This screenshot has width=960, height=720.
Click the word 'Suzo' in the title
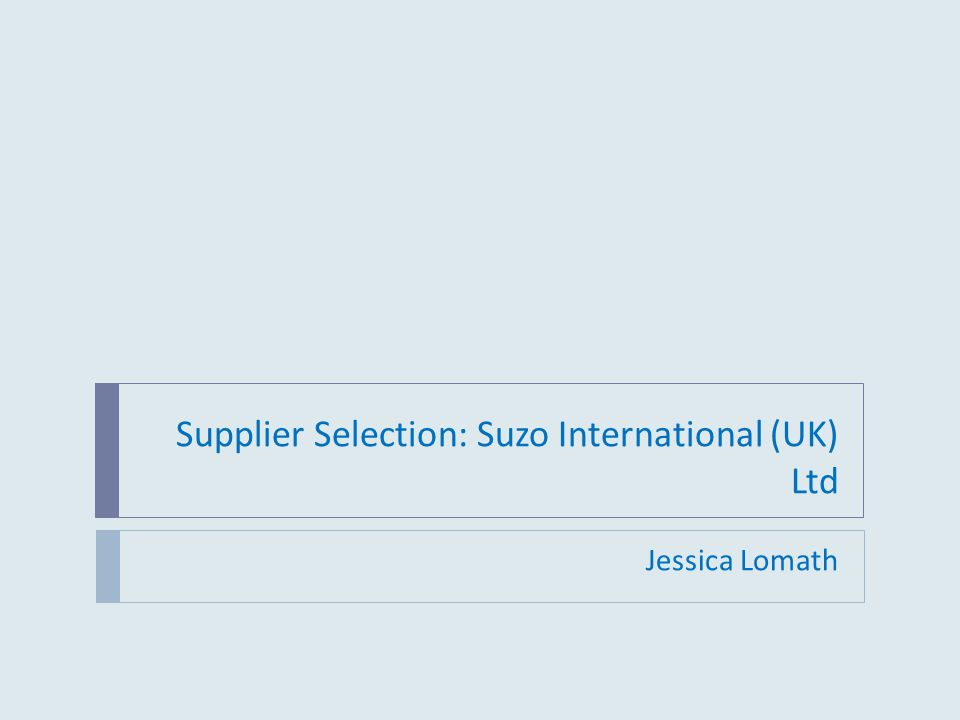(x=512, y=435)
